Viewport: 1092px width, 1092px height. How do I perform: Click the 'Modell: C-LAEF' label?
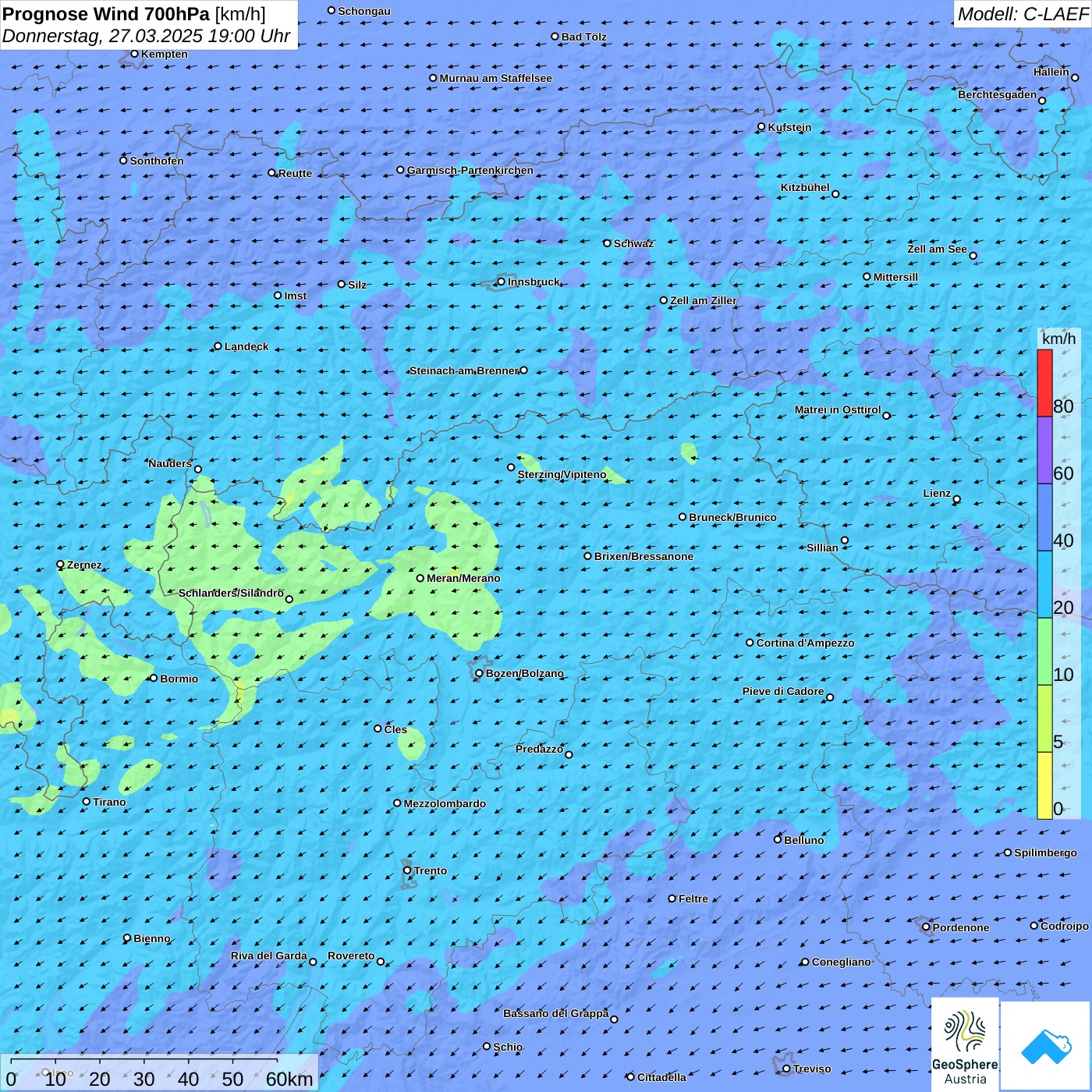click(x=1023, y=14)
